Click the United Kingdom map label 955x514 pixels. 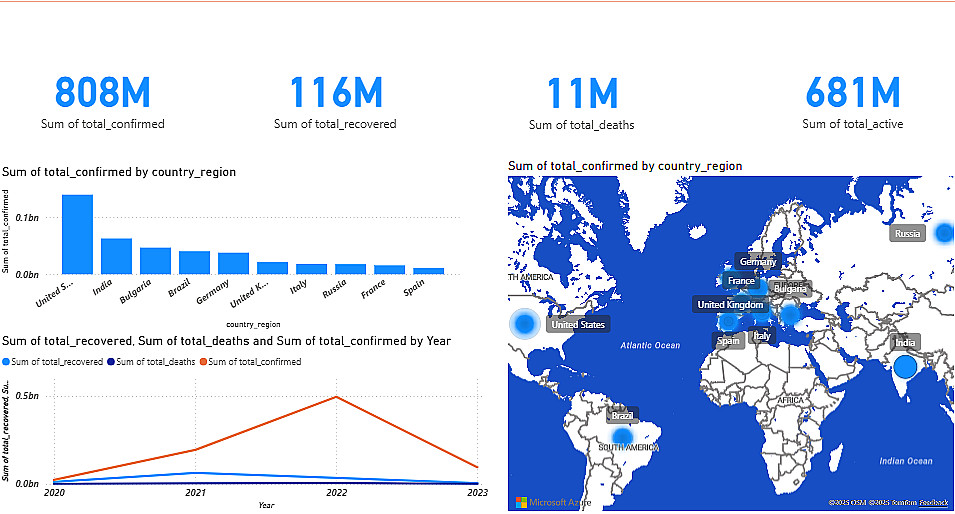(x=730, y=305)
